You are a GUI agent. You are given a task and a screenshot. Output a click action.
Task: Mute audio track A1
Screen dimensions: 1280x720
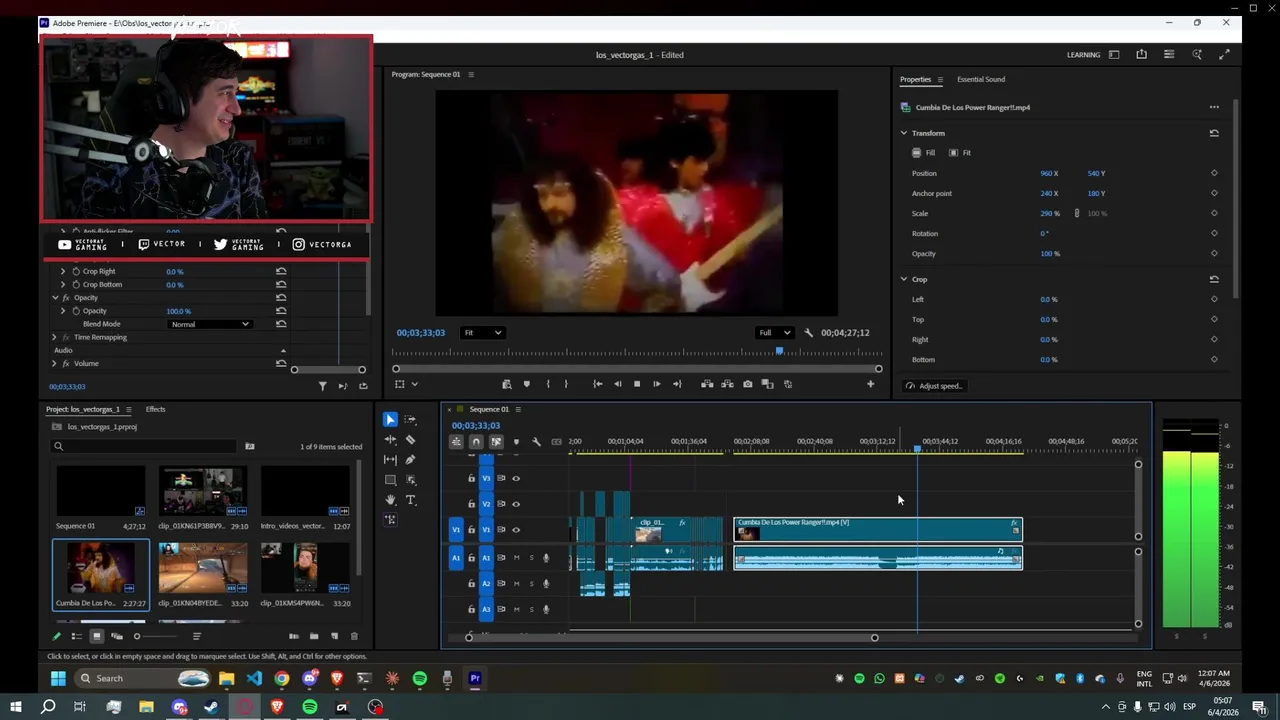click(x=516, y=558)
